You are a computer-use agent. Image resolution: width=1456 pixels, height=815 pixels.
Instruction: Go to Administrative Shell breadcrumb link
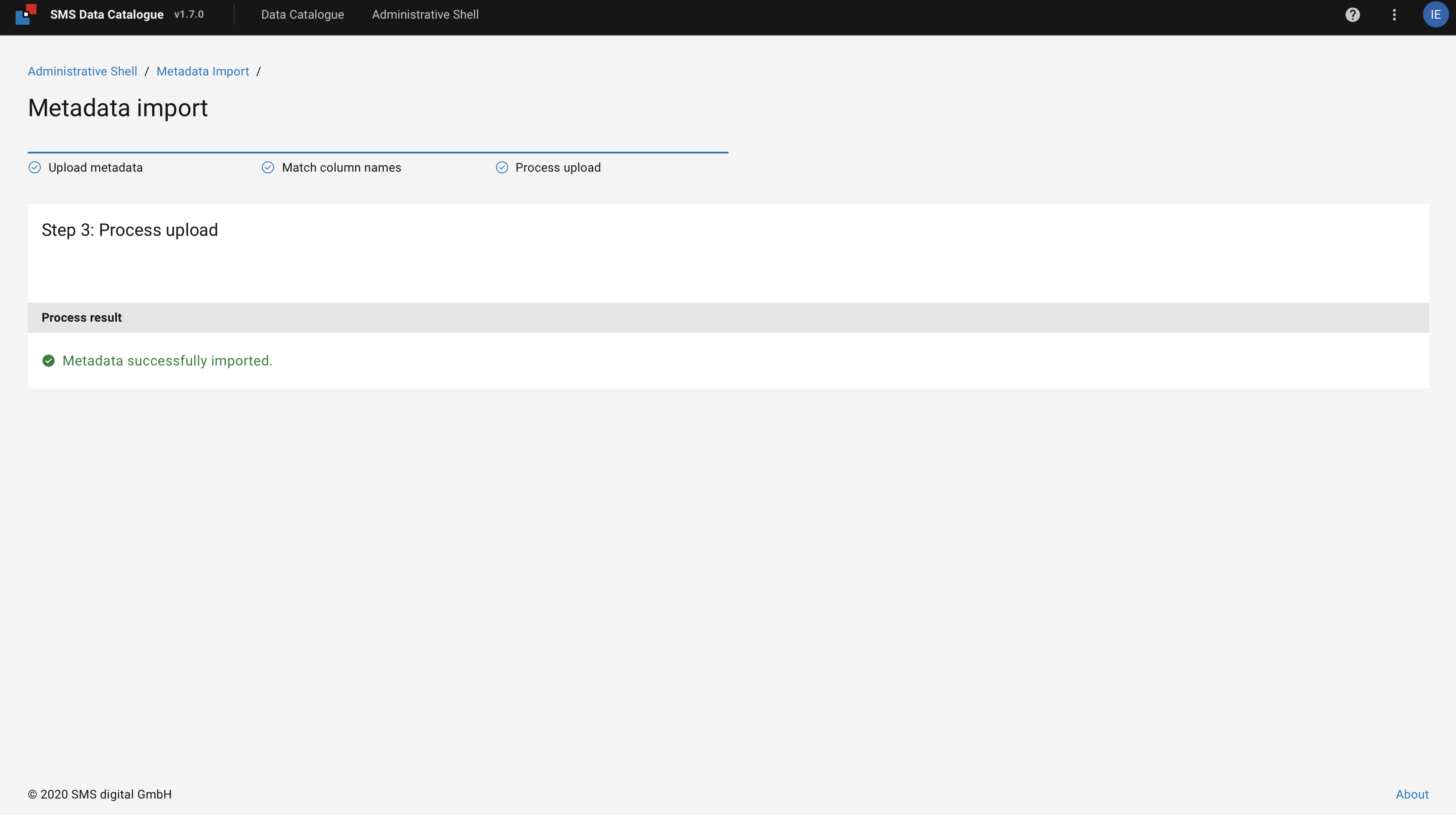pyautogui.click(x=82, y=71)
